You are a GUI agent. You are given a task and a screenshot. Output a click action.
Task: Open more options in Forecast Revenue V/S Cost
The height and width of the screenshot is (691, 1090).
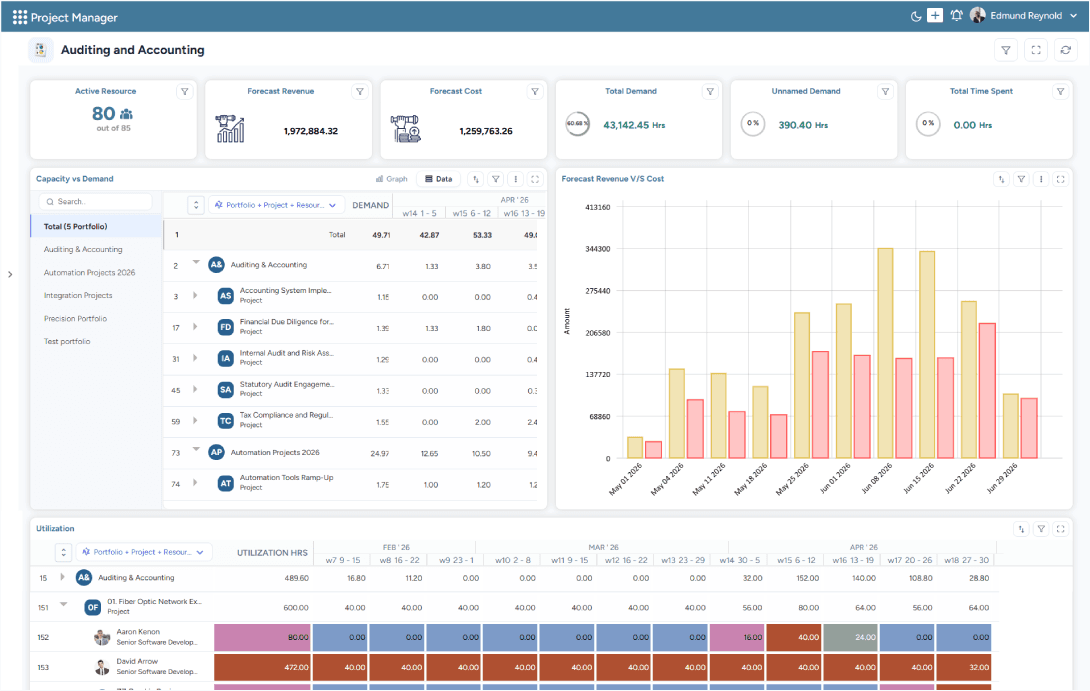[1041, 179]
